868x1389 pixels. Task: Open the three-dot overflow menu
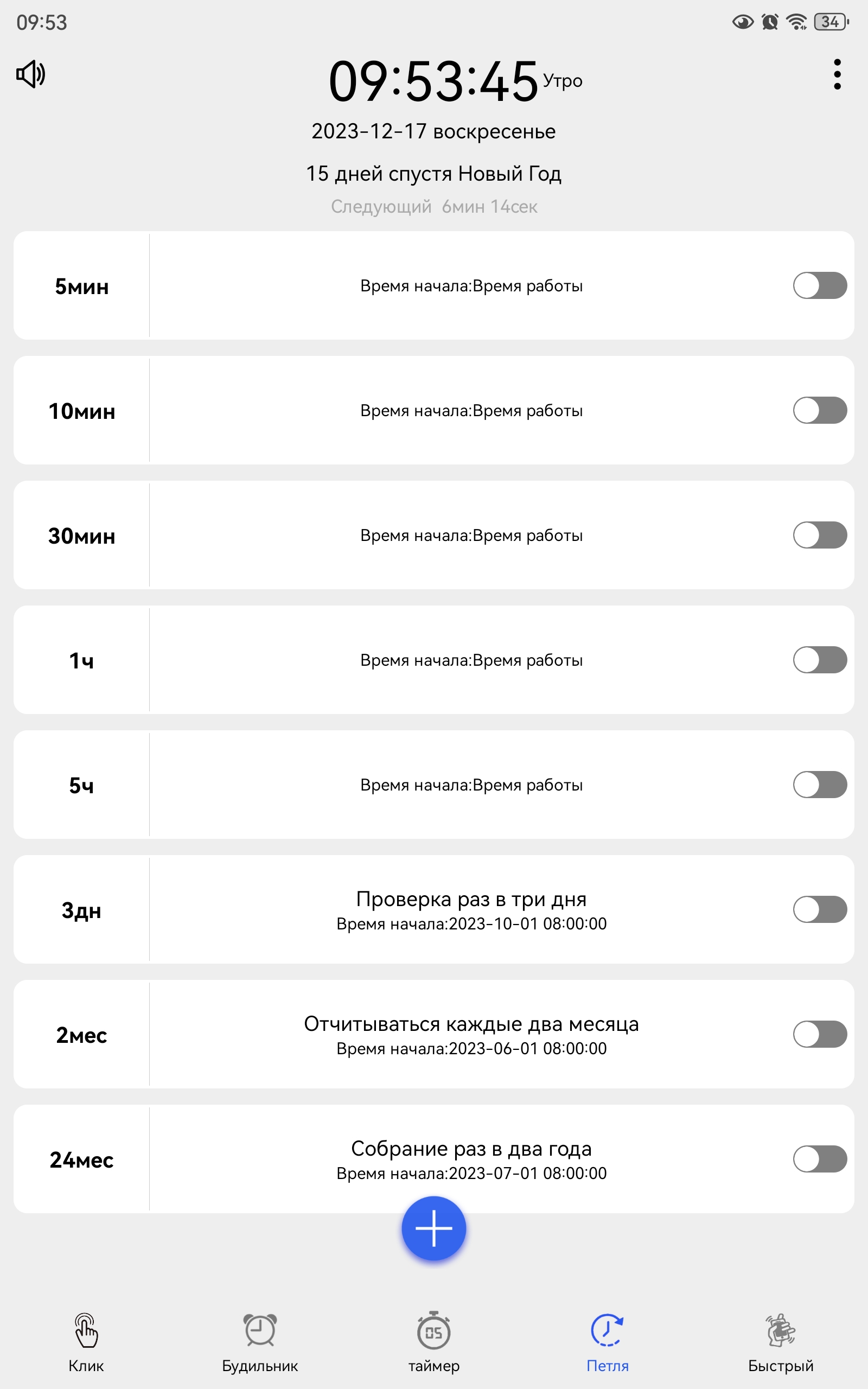(x=837, y=74)
